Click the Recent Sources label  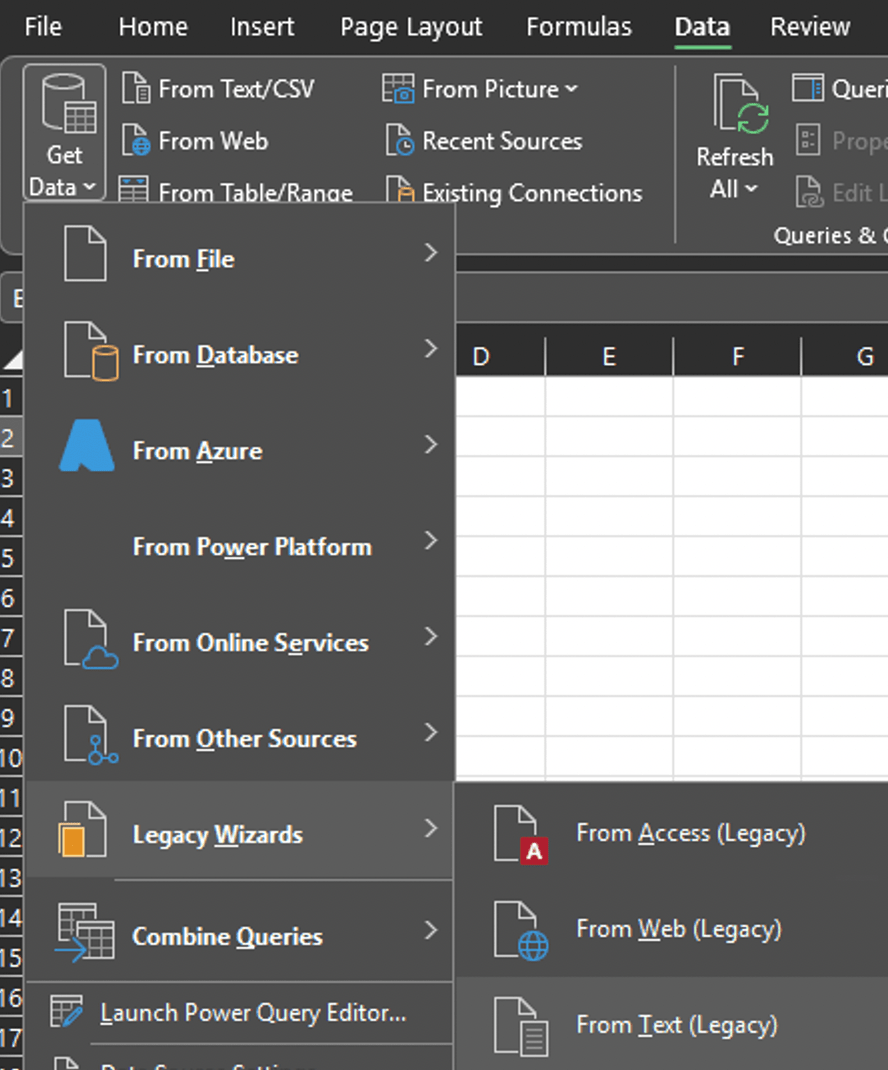click(502, 141)
